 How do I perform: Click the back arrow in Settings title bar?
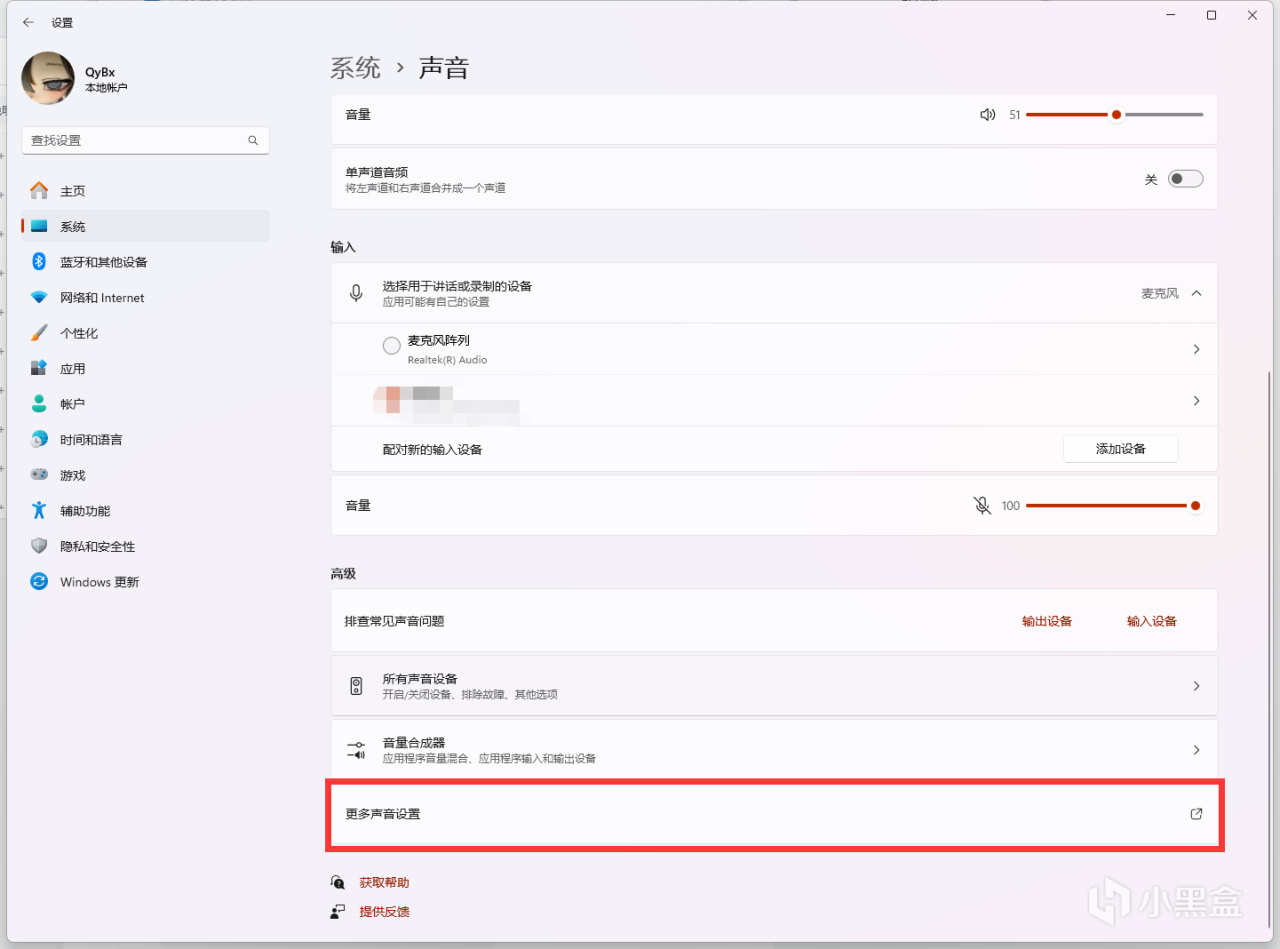(28, 22)
